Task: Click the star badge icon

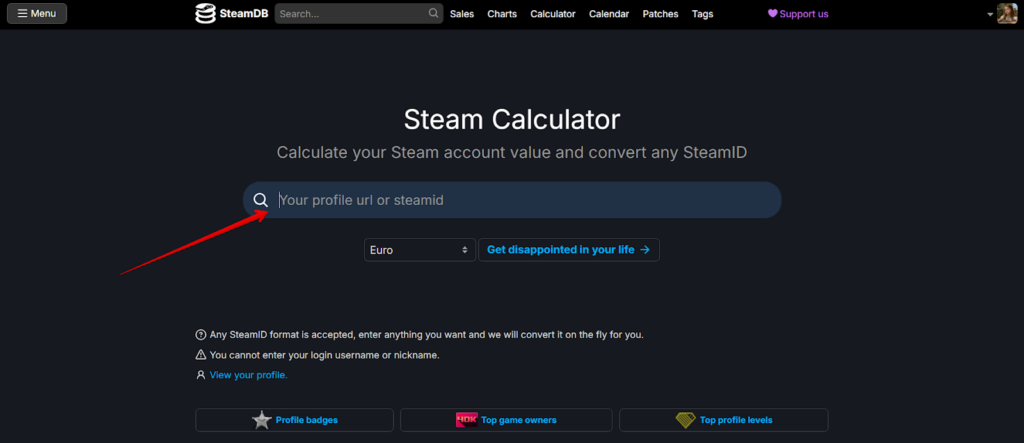Action: point(262,420)
